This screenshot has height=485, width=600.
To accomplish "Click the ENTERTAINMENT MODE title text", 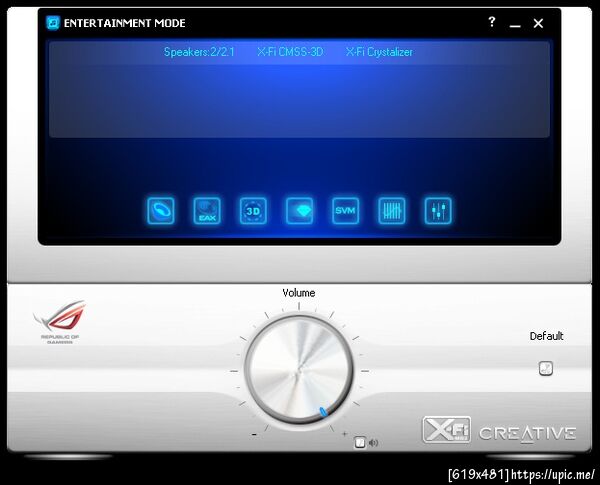I will pos(124,23).
